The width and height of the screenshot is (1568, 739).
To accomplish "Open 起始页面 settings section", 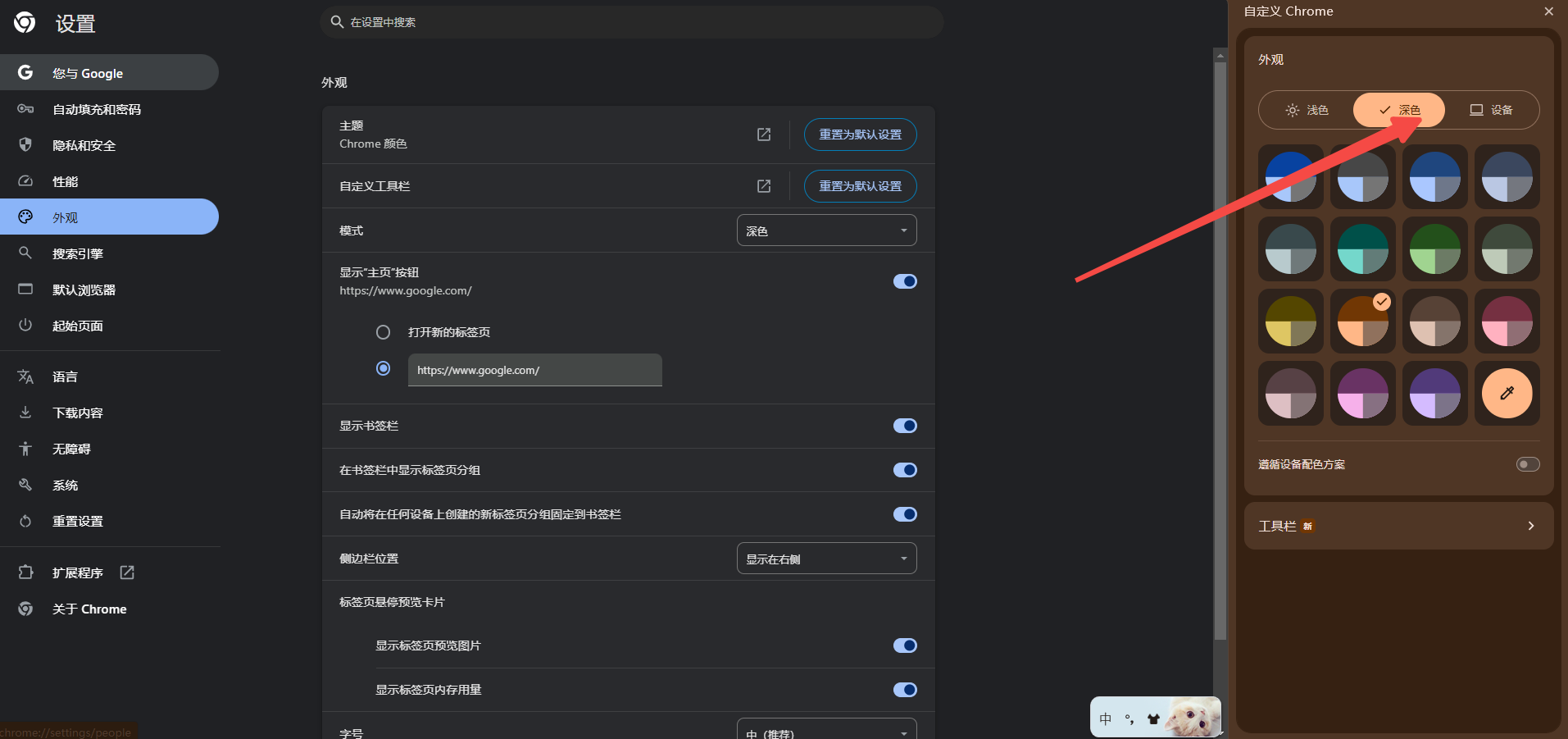I will click(x=109, y=326).
